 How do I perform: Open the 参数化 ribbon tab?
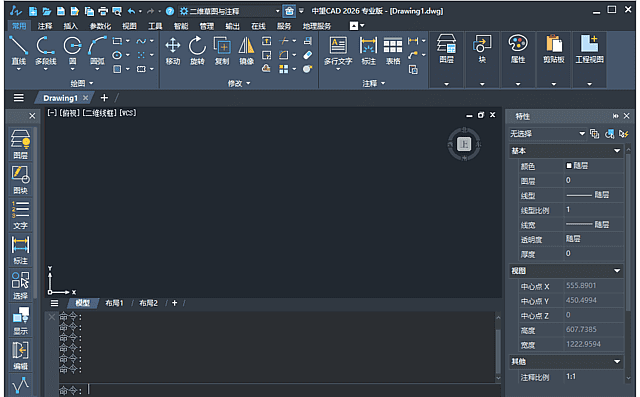(100, 26)
